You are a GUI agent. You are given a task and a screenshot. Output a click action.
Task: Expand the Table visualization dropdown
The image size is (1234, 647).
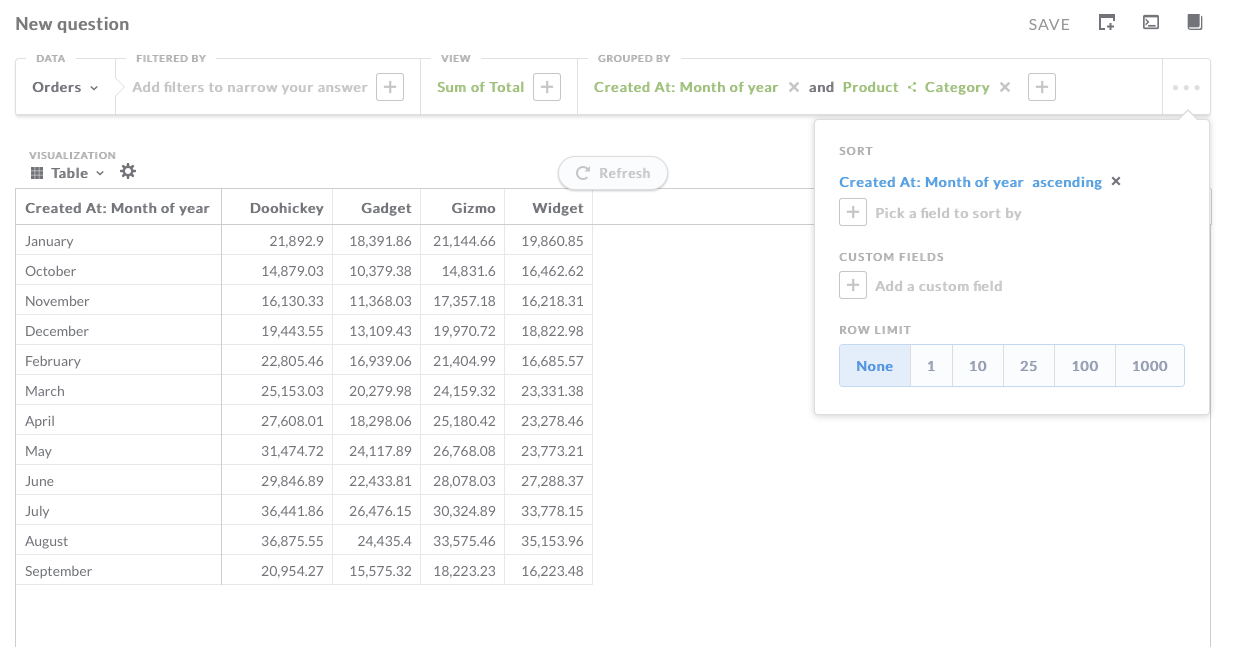[68, 173]
